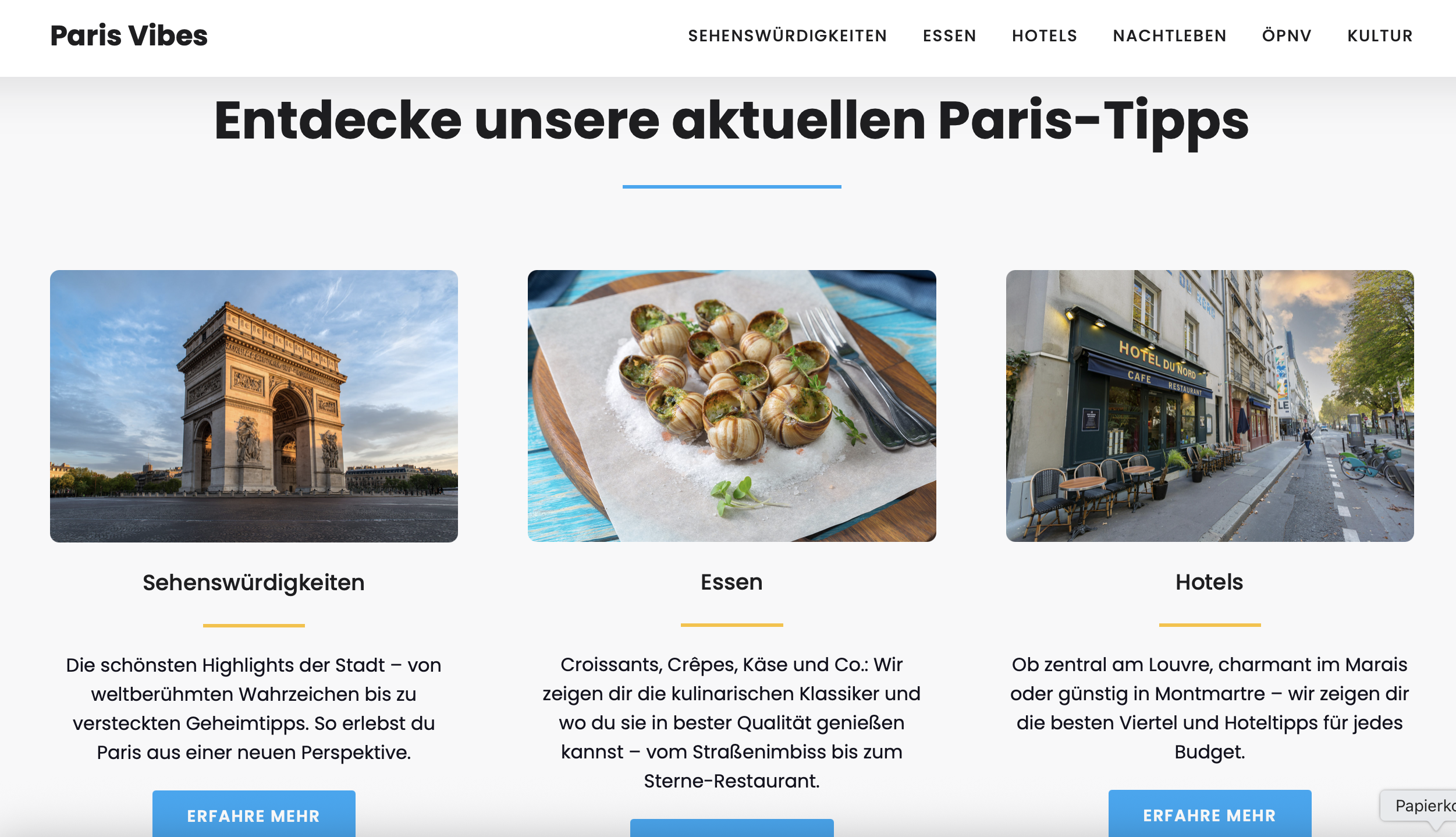The height and width of the screenshot is (837, 1456).
Task: Click the Paris Vibes site logo
Action: pos(129,36)
